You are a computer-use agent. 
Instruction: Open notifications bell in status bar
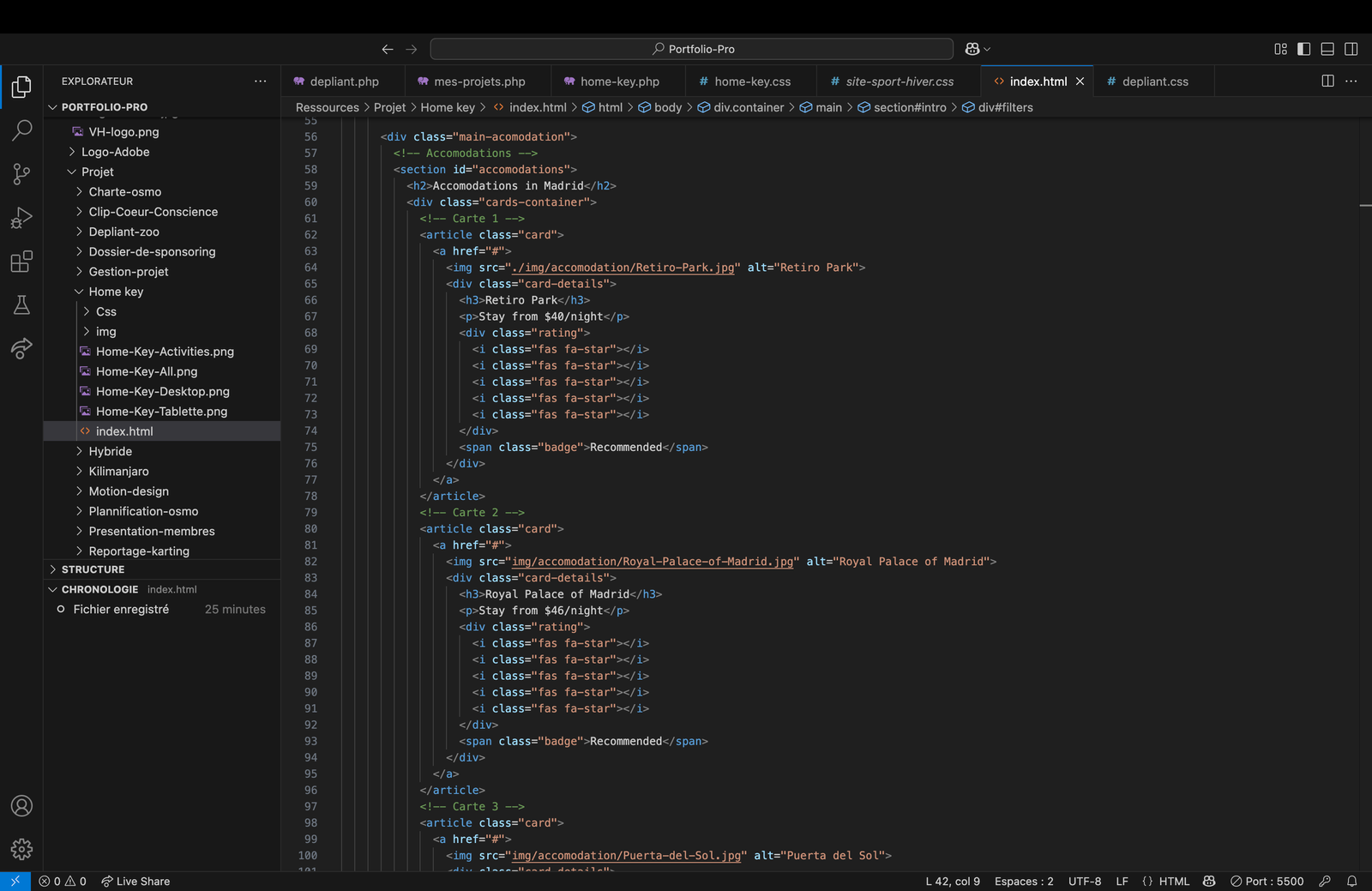click(x=1351, y=881)
